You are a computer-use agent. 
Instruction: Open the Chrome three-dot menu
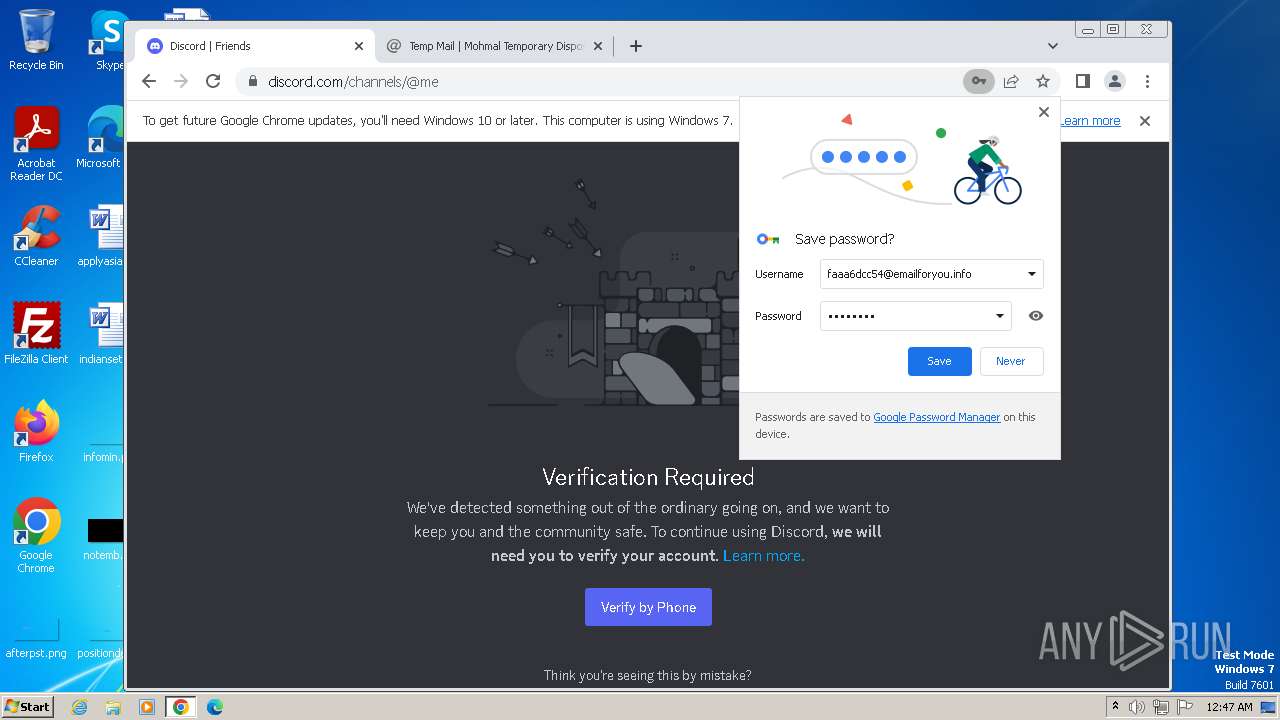pyautogui.click(x=1147, y=81)
